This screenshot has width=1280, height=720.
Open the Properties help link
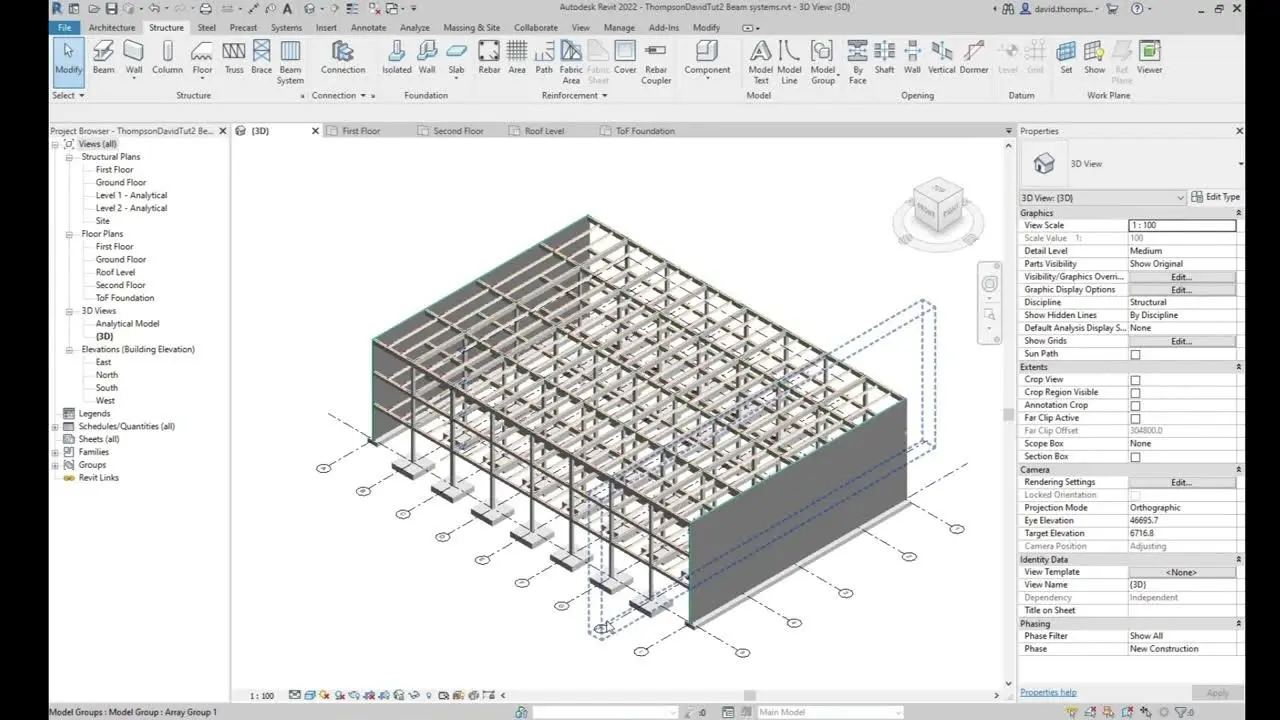1048,692
